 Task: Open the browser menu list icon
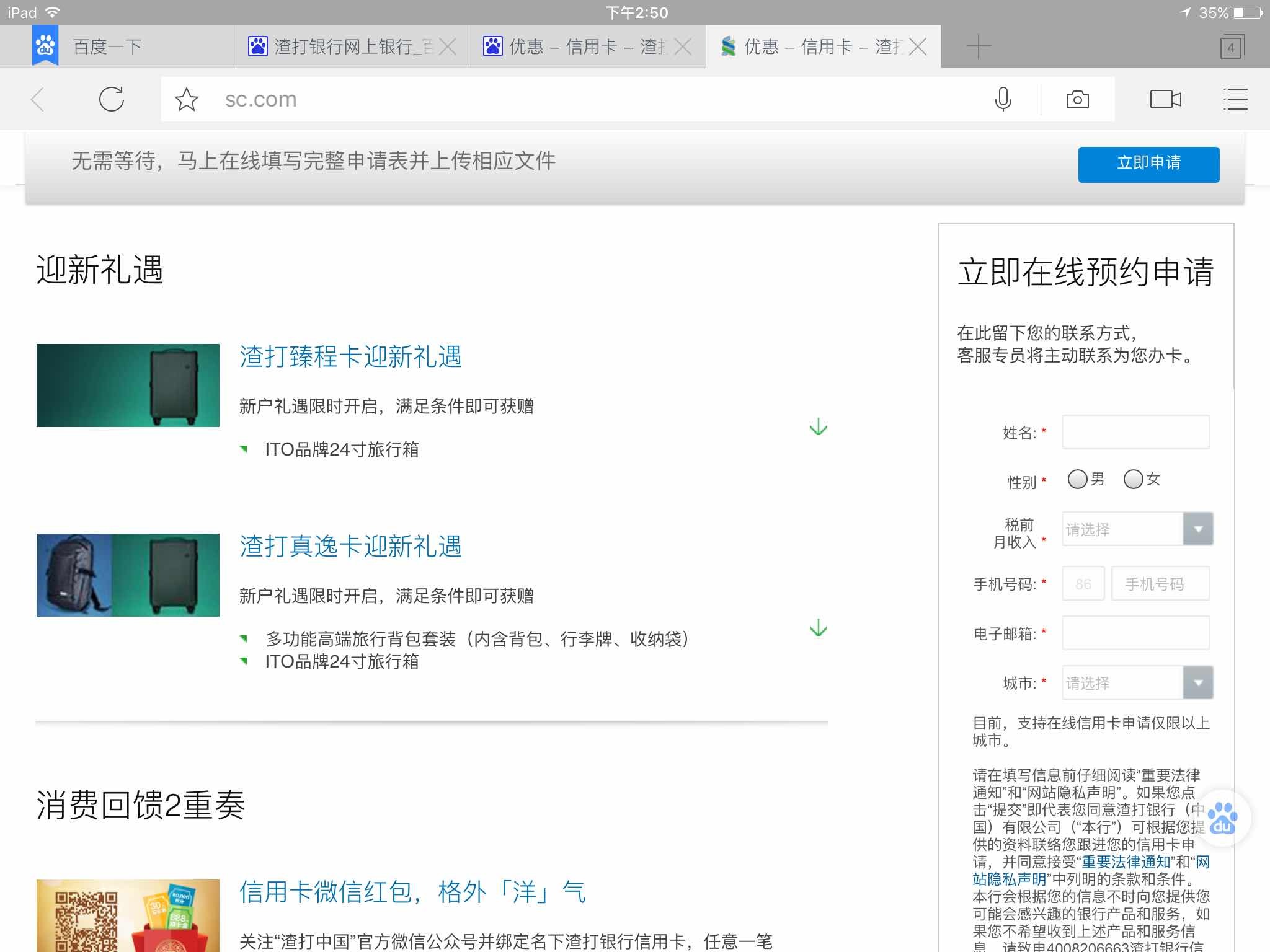1235,99
